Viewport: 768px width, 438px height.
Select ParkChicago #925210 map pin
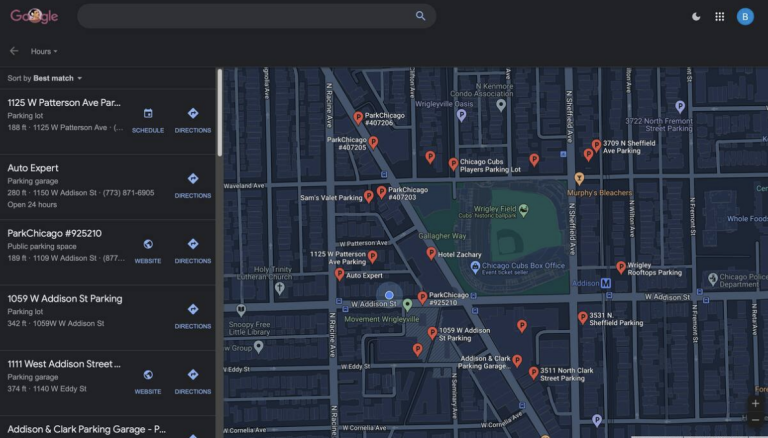tap(422, 297)
